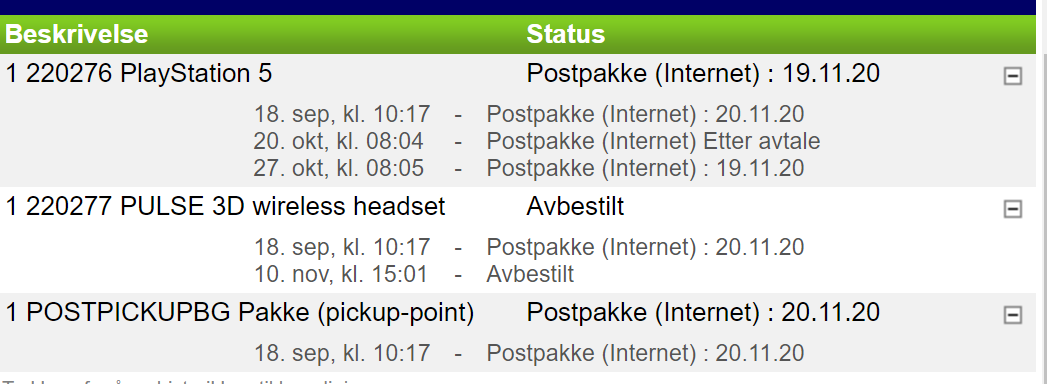Click the dark blue top bar
The image size is (1047, 384).
tap(518, 7)
